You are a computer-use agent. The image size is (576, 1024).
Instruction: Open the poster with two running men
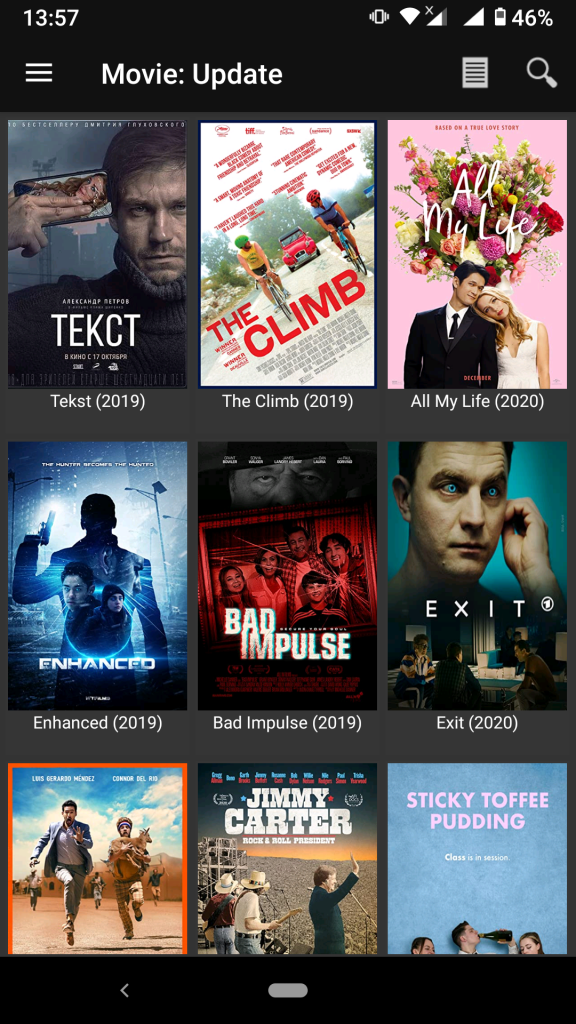(x=97, y=859)
